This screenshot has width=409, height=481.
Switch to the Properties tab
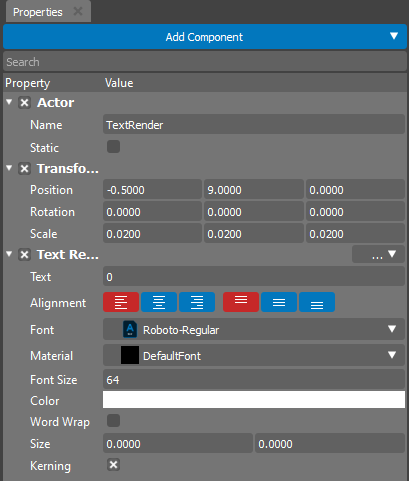point(38,12)
